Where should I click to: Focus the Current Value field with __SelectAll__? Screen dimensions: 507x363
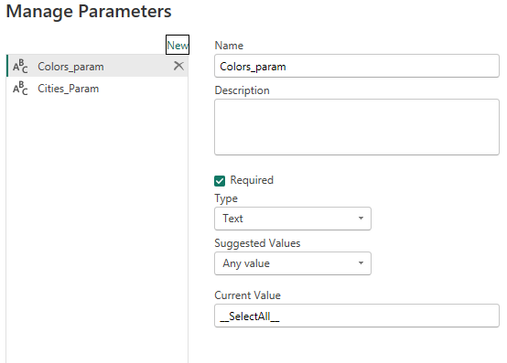pos(357,316)
